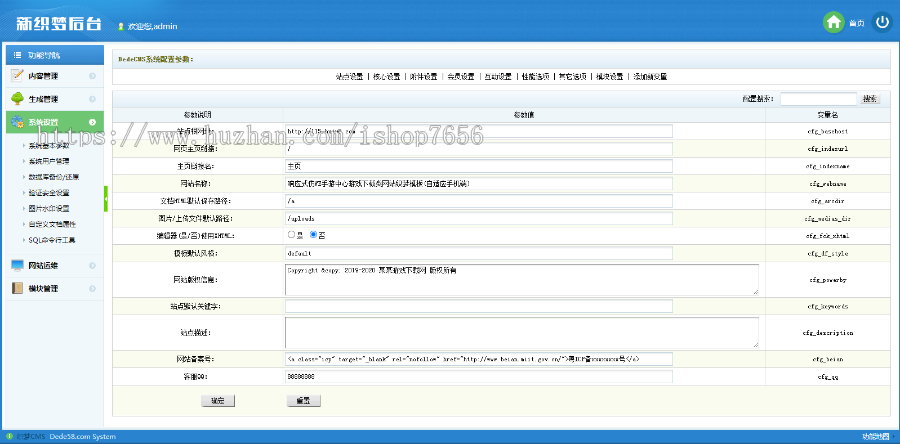Expand the 内容管理 section arrow
This screenshot has width=900, height=444.
click(92, 76)
